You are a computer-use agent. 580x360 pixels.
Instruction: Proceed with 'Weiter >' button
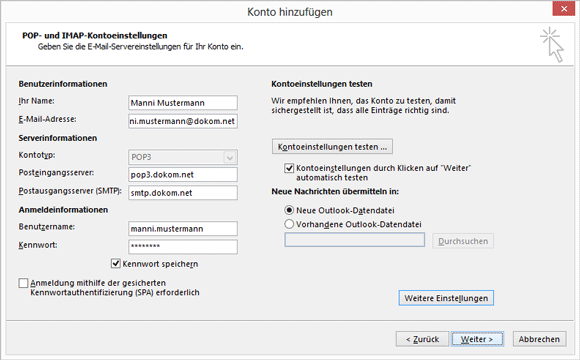point(477,339)
